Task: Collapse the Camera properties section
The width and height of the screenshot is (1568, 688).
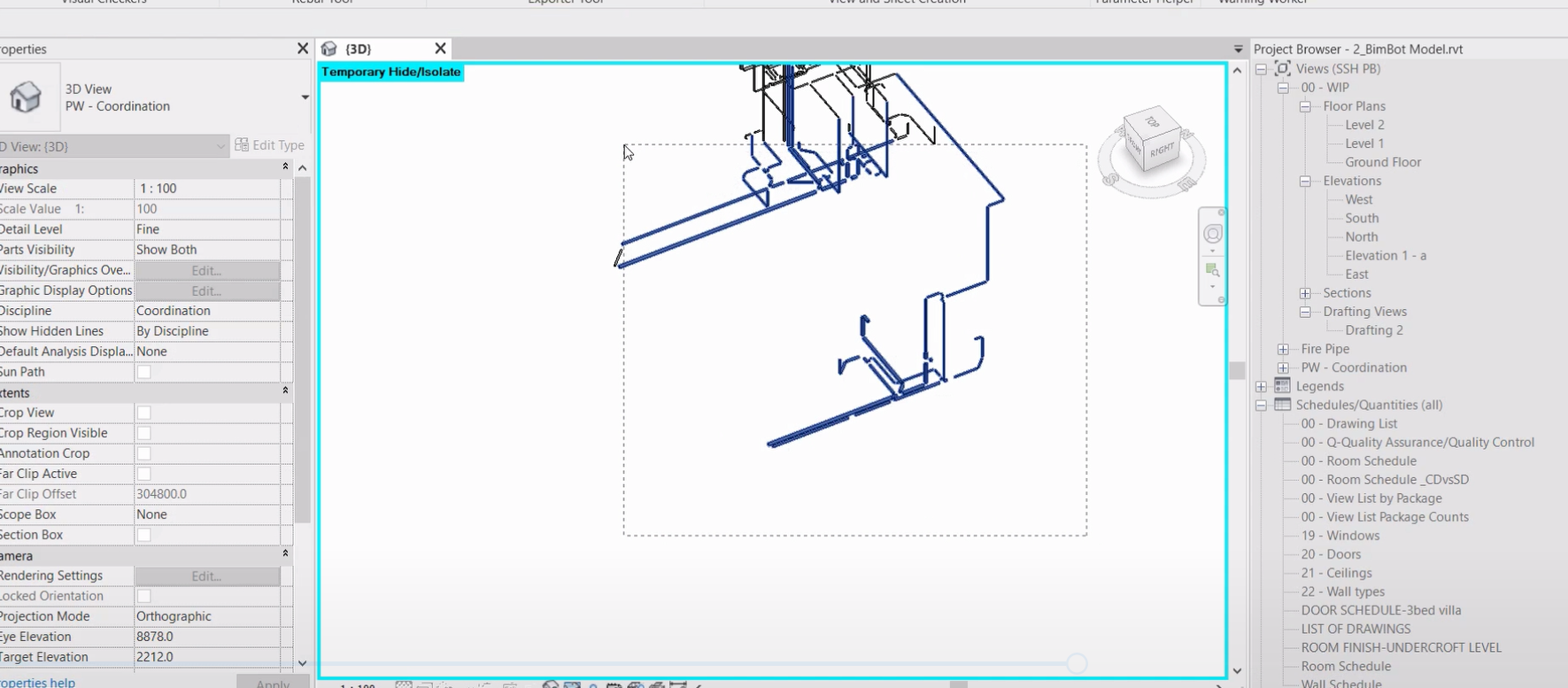Action: (x=285, y=554)
